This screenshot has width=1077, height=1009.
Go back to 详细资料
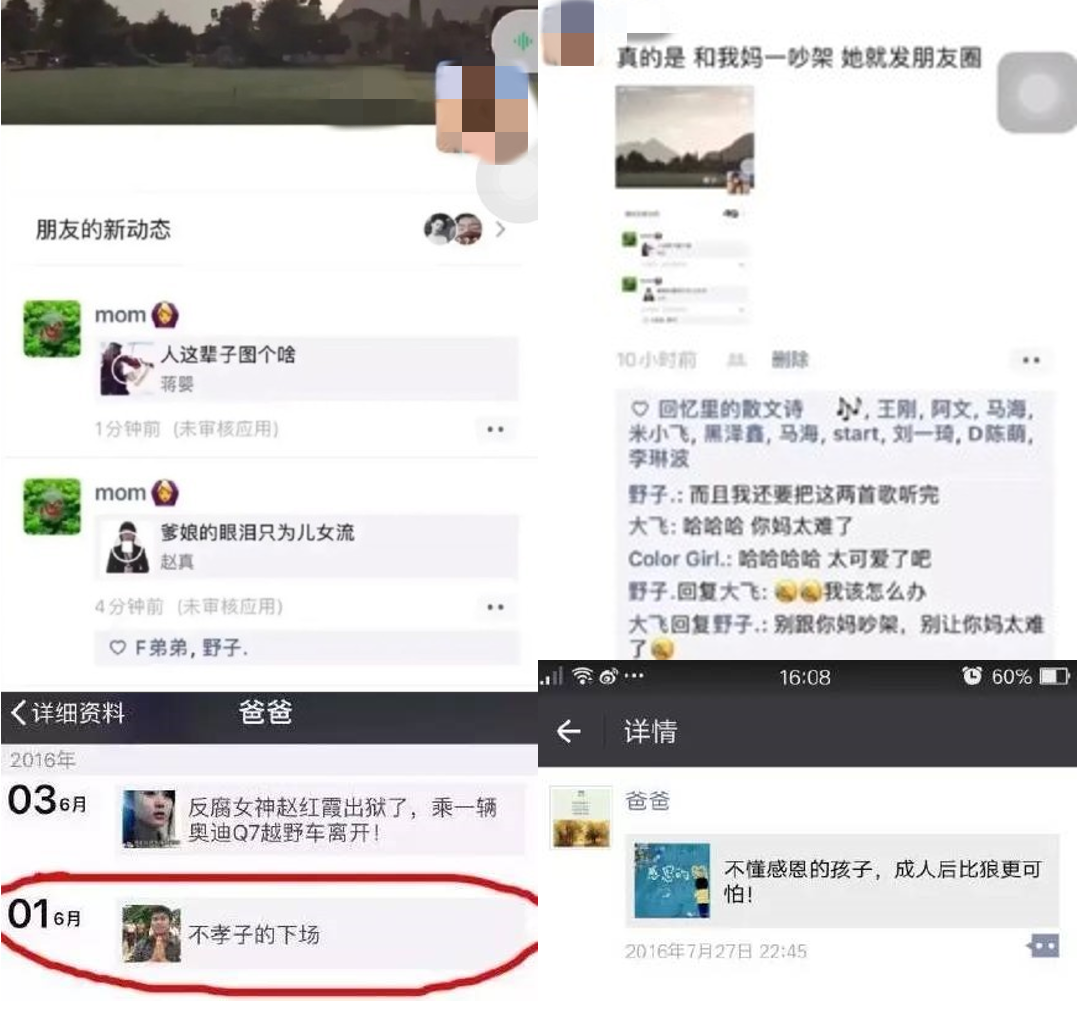[68, 713]
